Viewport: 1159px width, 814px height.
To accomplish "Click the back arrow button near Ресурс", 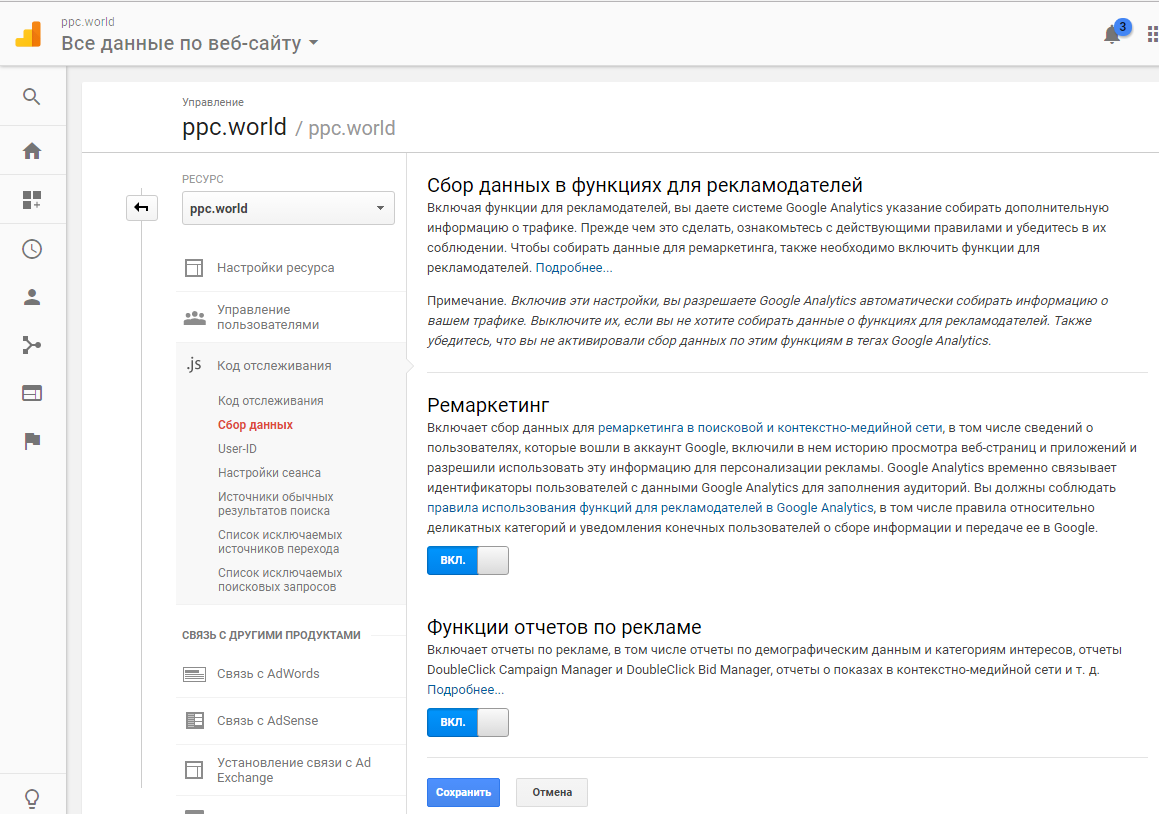I will click(x=141, y=208).
